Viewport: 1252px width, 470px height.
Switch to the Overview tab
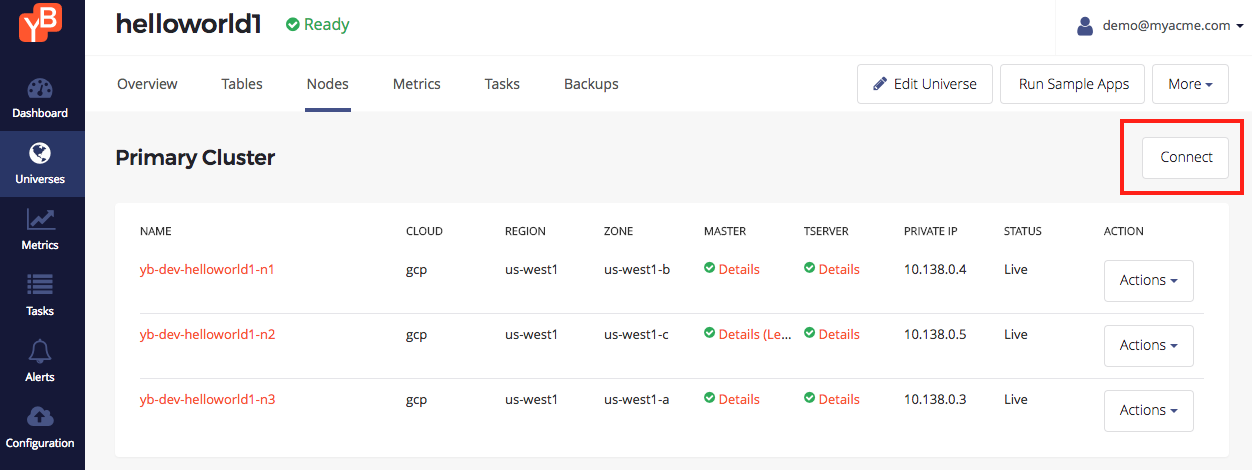tap(147, 84)
